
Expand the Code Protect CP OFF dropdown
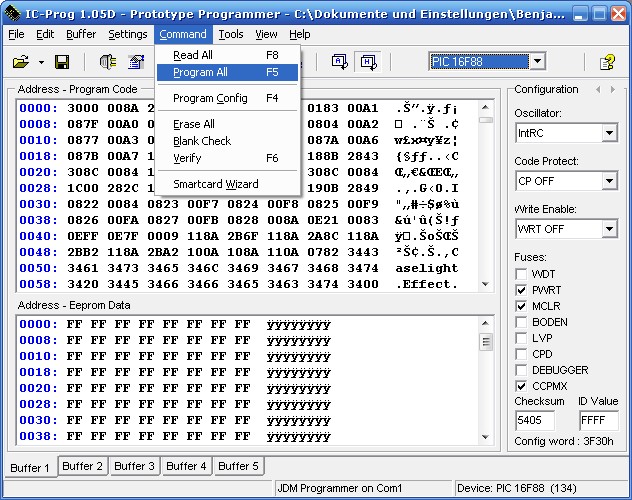[x=609, y=181]
